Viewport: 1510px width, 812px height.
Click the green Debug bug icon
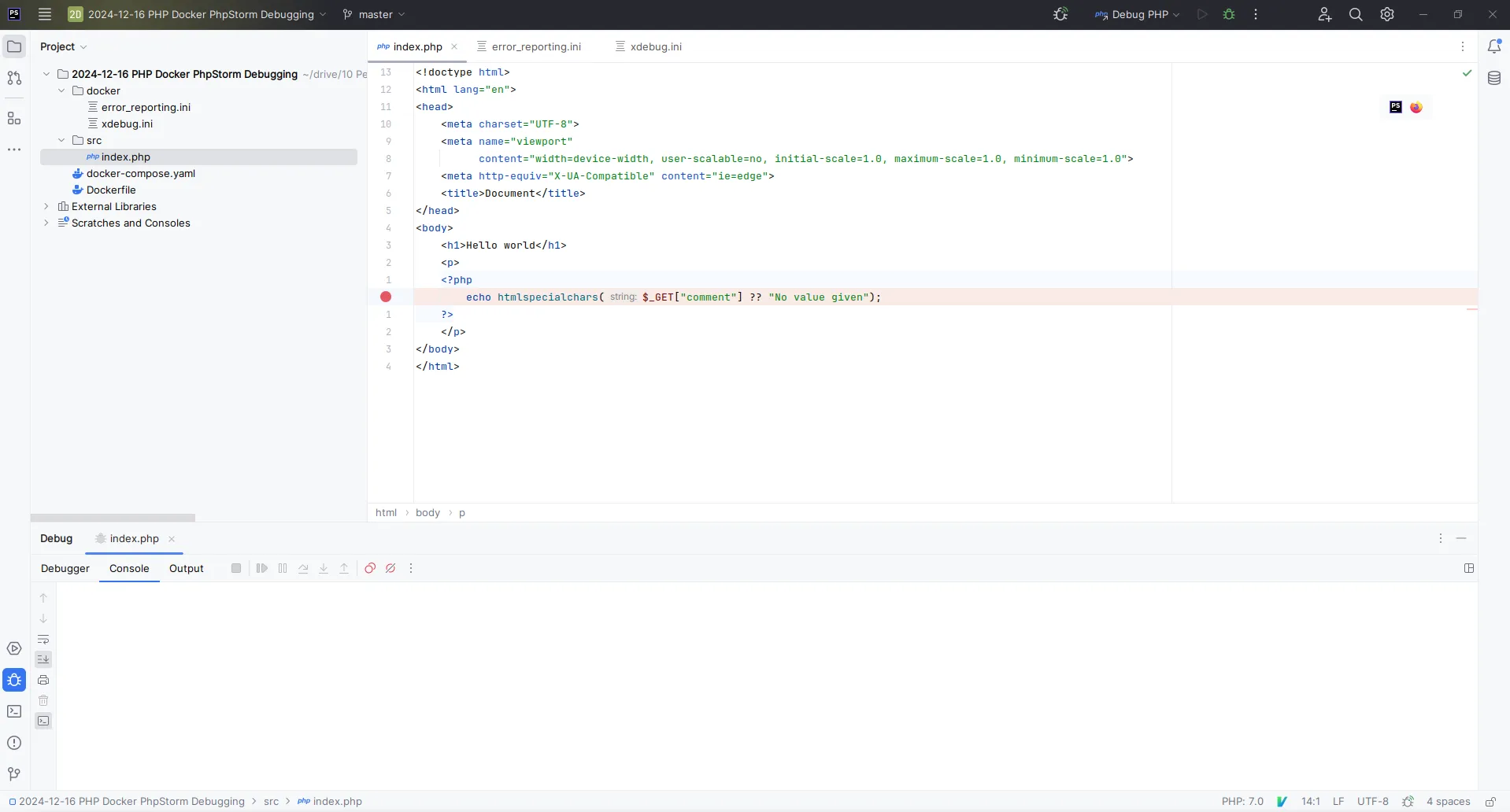(x=1229, y=14)
